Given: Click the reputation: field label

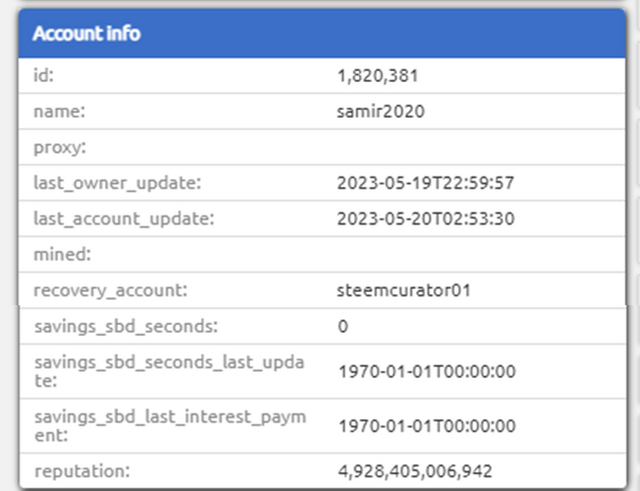Looking at the screenshot, I should 82,471.
